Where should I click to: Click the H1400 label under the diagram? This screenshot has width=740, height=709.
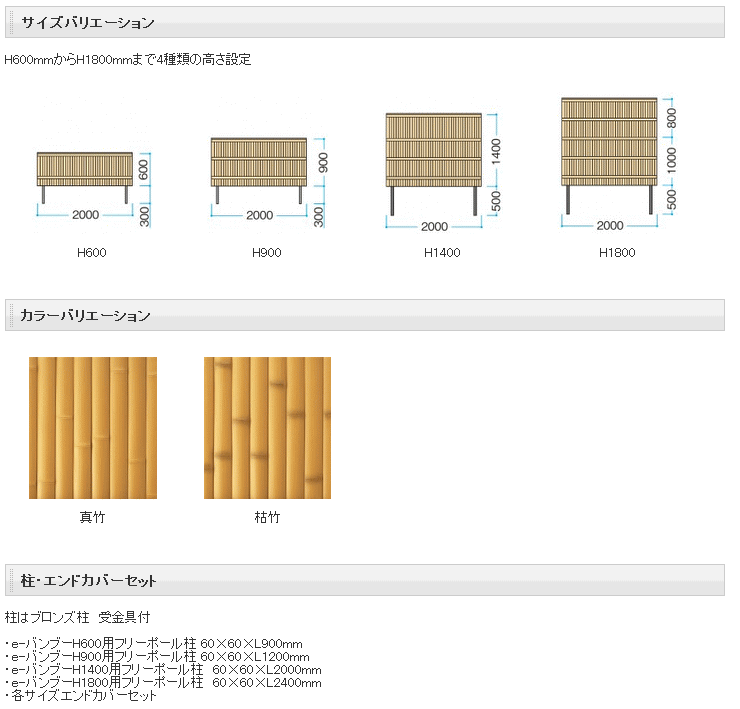click(442, 253)
